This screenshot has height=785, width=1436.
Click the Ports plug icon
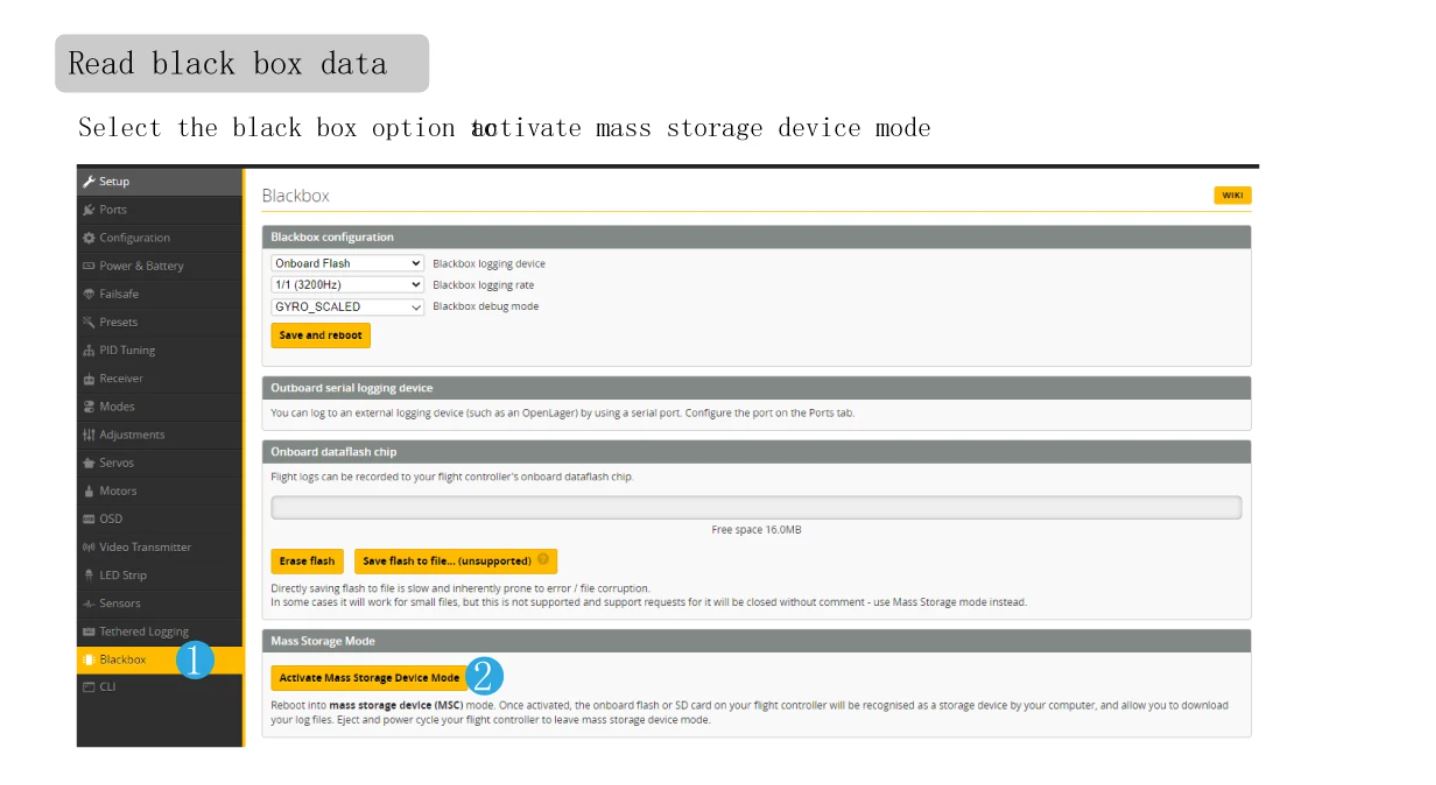(x=88, y=210)
